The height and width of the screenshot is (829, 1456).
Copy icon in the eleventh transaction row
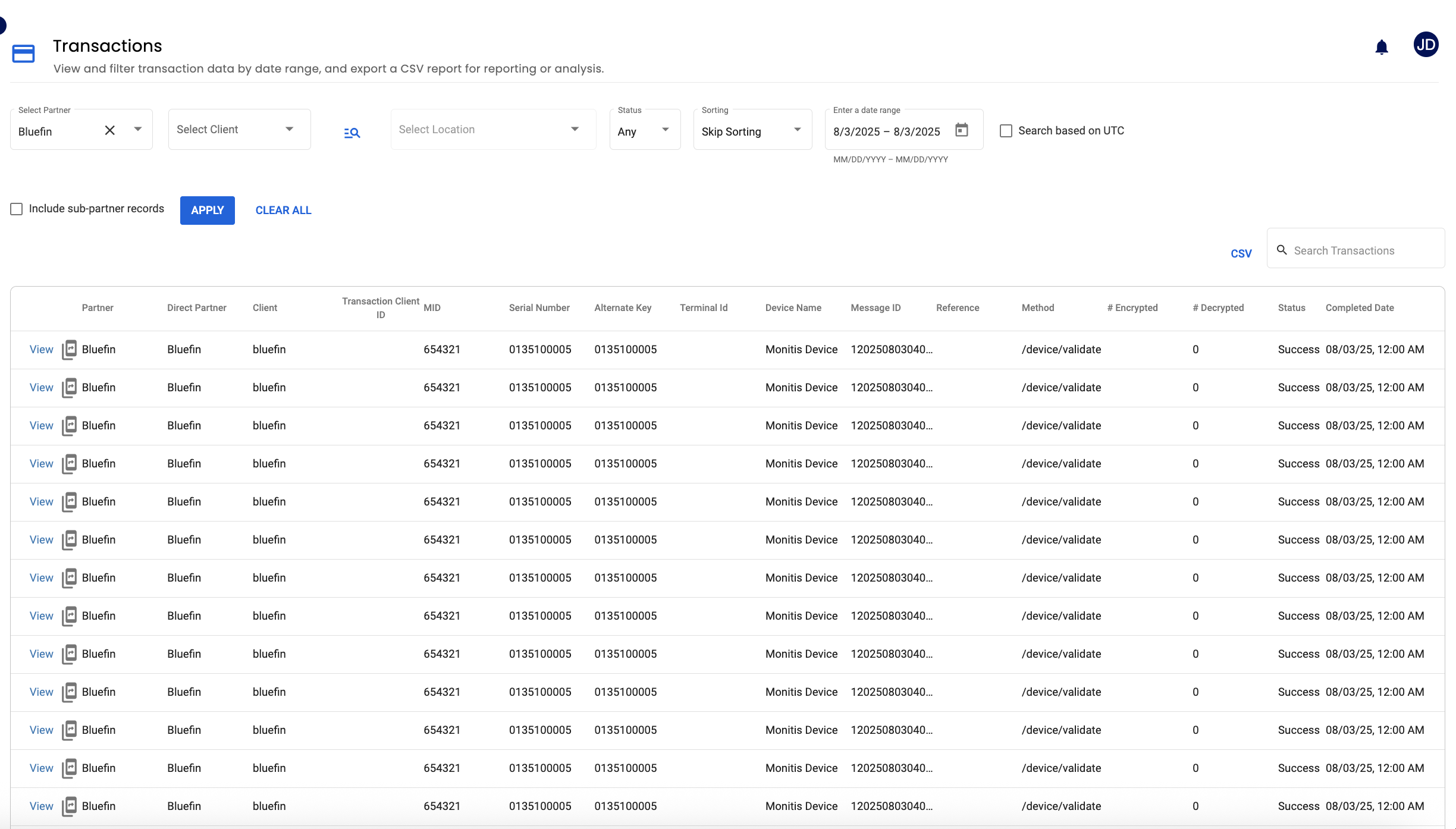pos(70,730)
